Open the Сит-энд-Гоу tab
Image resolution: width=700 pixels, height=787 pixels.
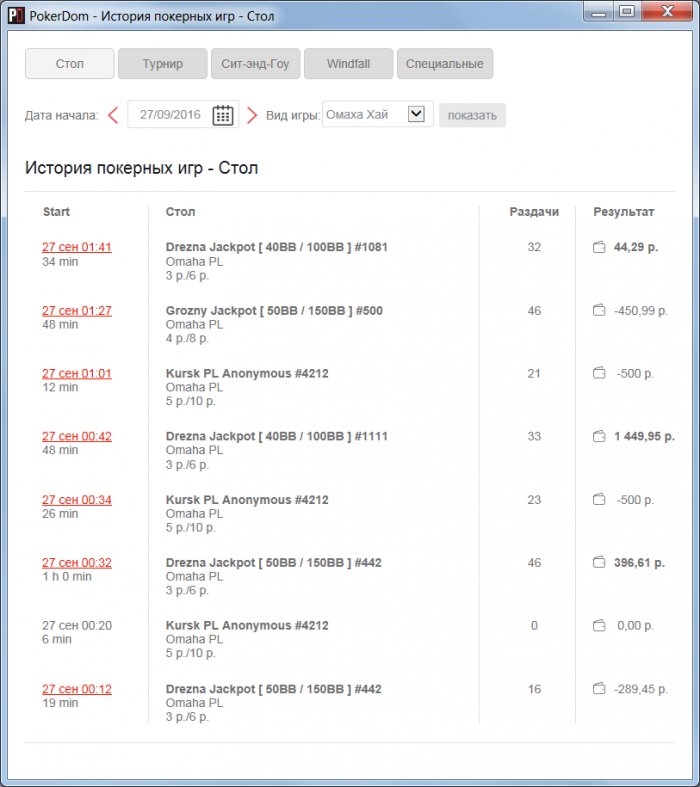click(x=255, y=64)
